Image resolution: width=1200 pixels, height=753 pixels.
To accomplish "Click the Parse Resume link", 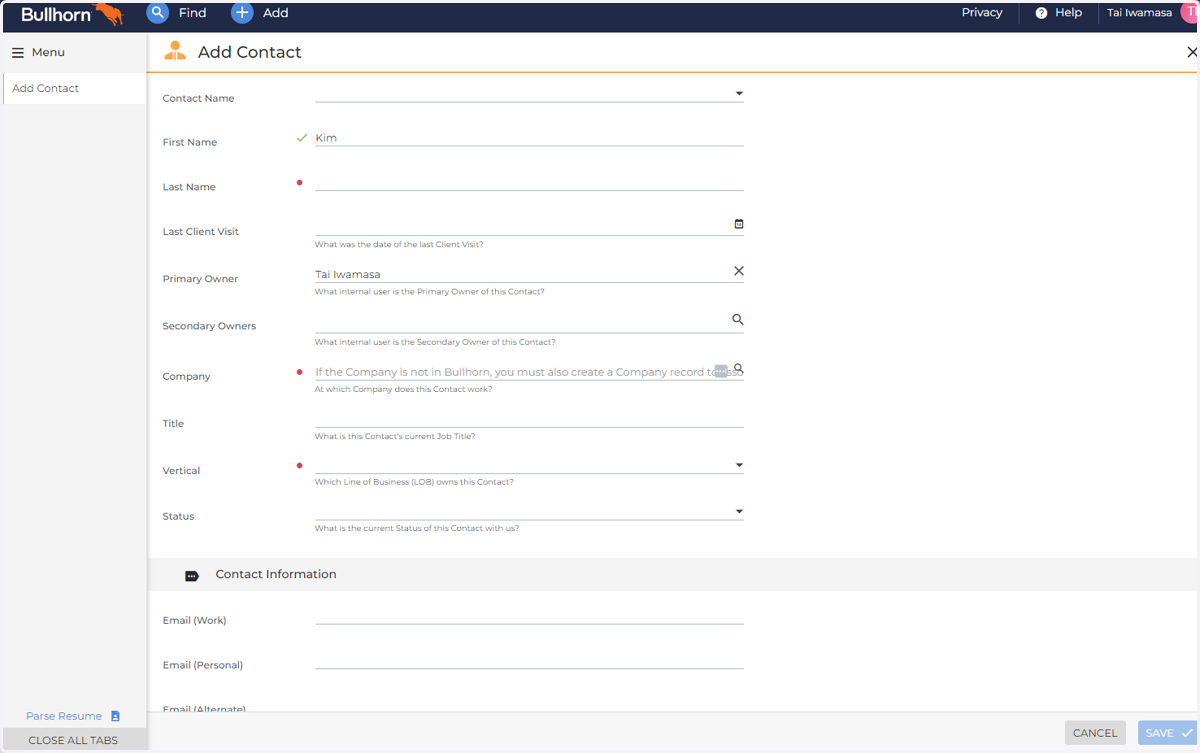I will coord(64,716).
